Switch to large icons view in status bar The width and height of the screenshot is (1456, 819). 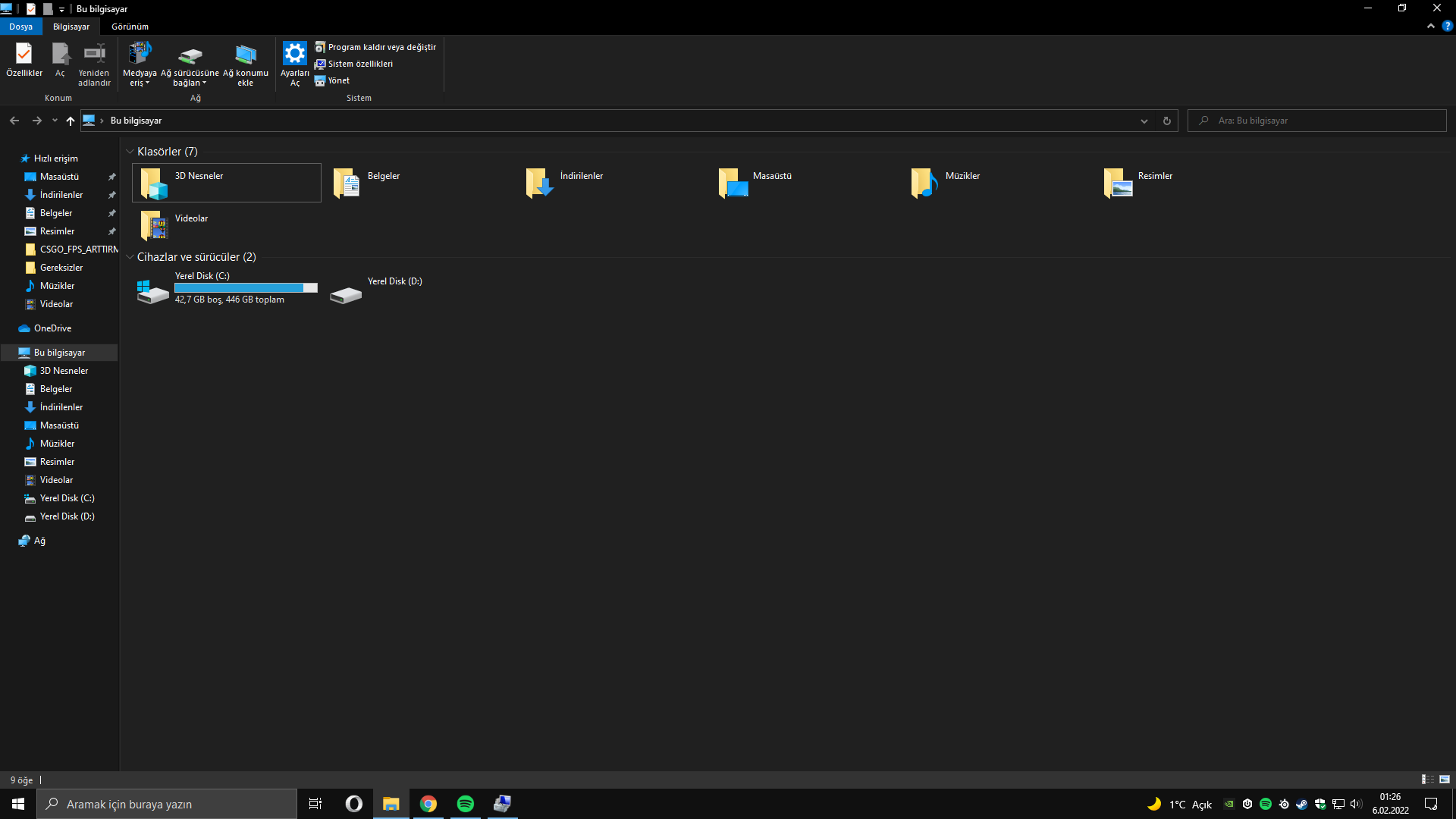point(1445,780)
